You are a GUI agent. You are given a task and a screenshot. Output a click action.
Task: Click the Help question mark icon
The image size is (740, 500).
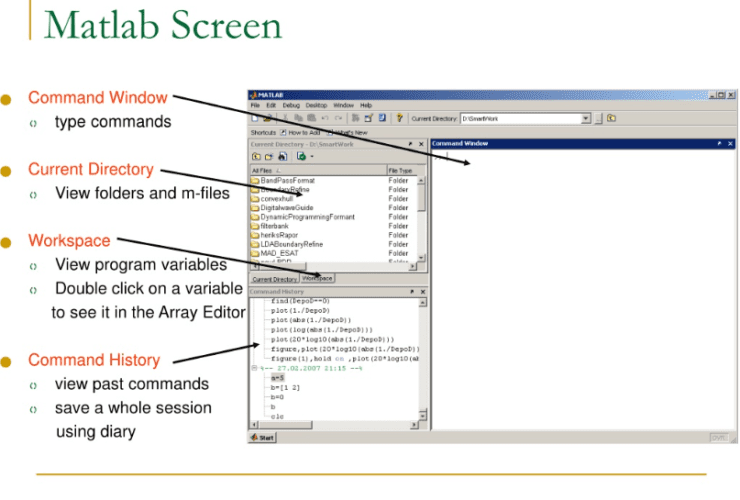click(x=399, y=118)
